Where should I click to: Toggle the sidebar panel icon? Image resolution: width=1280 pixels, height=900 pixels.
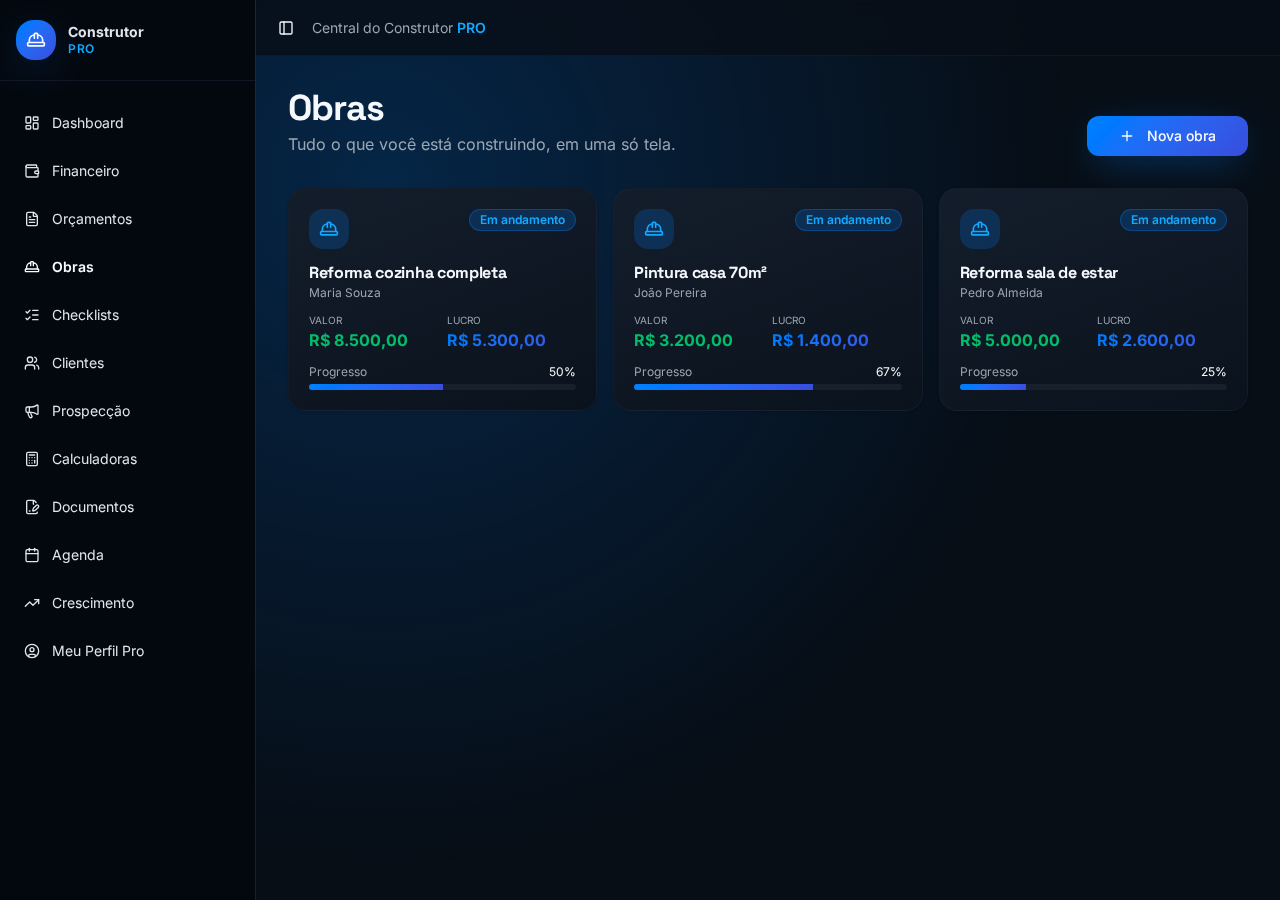286,28
